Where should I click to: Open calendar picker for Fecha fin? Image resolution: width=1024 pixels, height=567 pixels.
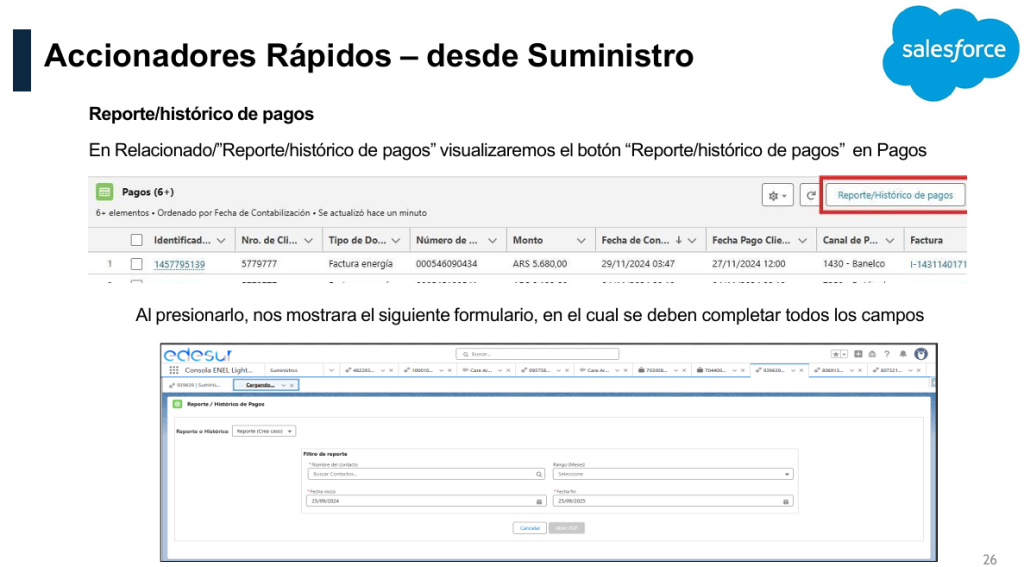coord(785,501)
